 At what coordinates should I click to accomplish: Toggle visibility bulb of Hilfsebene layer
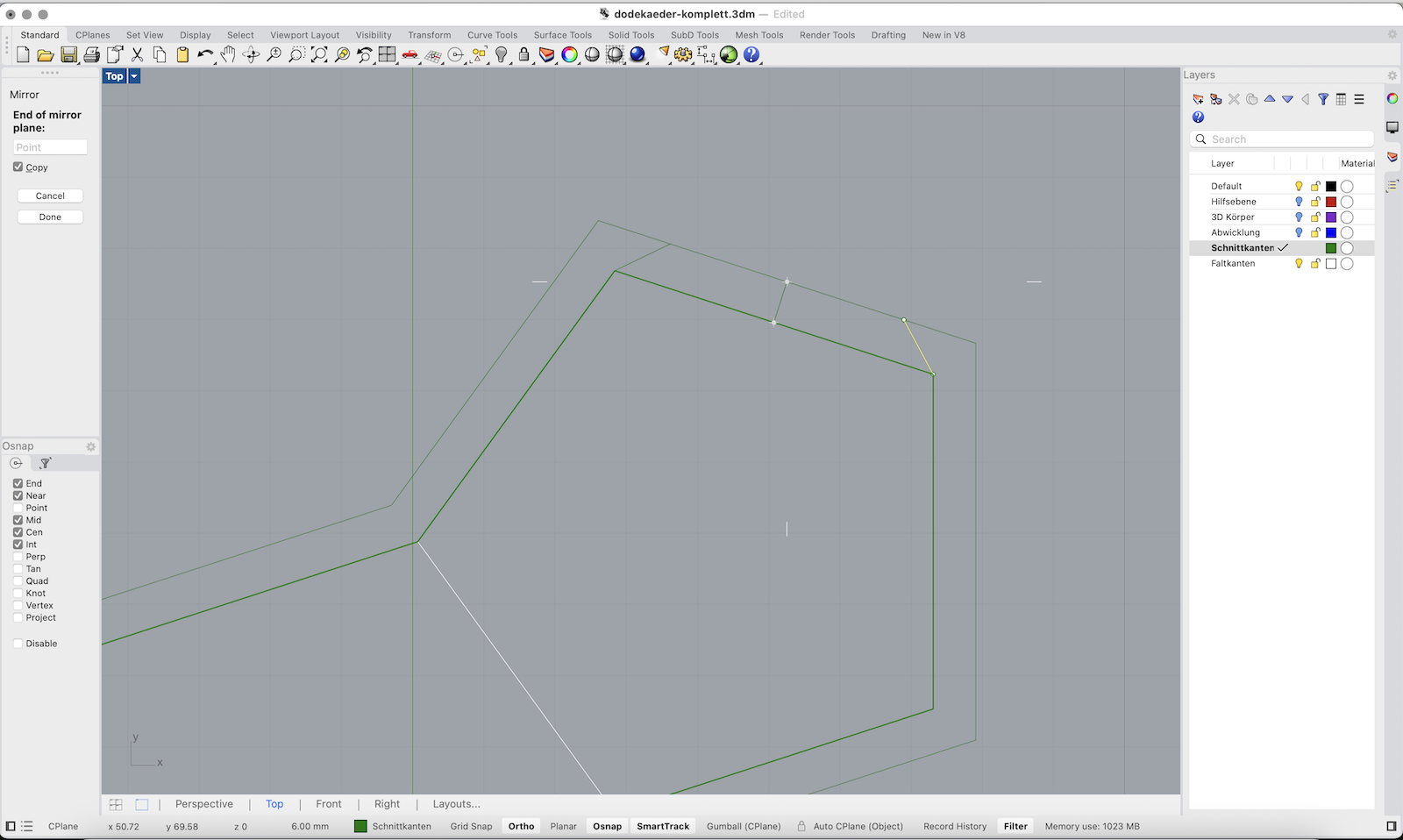pos(1299,202)
